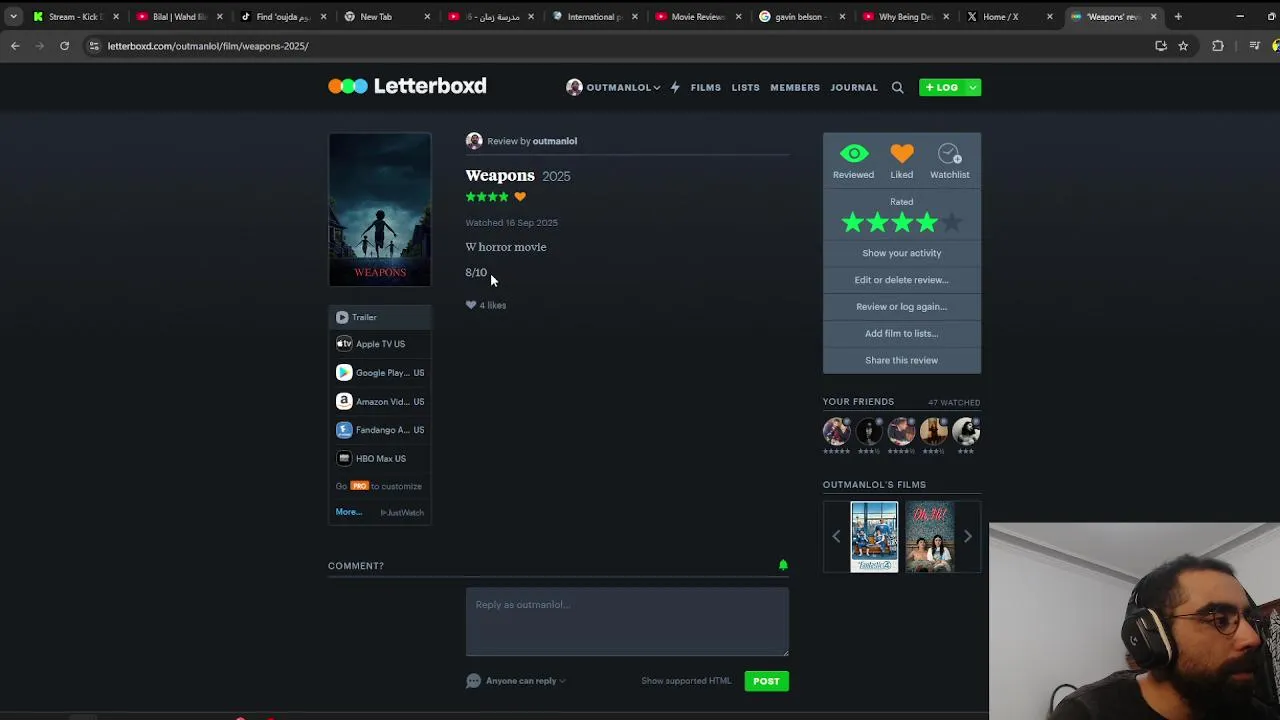Open the OUTMANLOL profile menu
The image size is (1280, 720).
point(612,87)
